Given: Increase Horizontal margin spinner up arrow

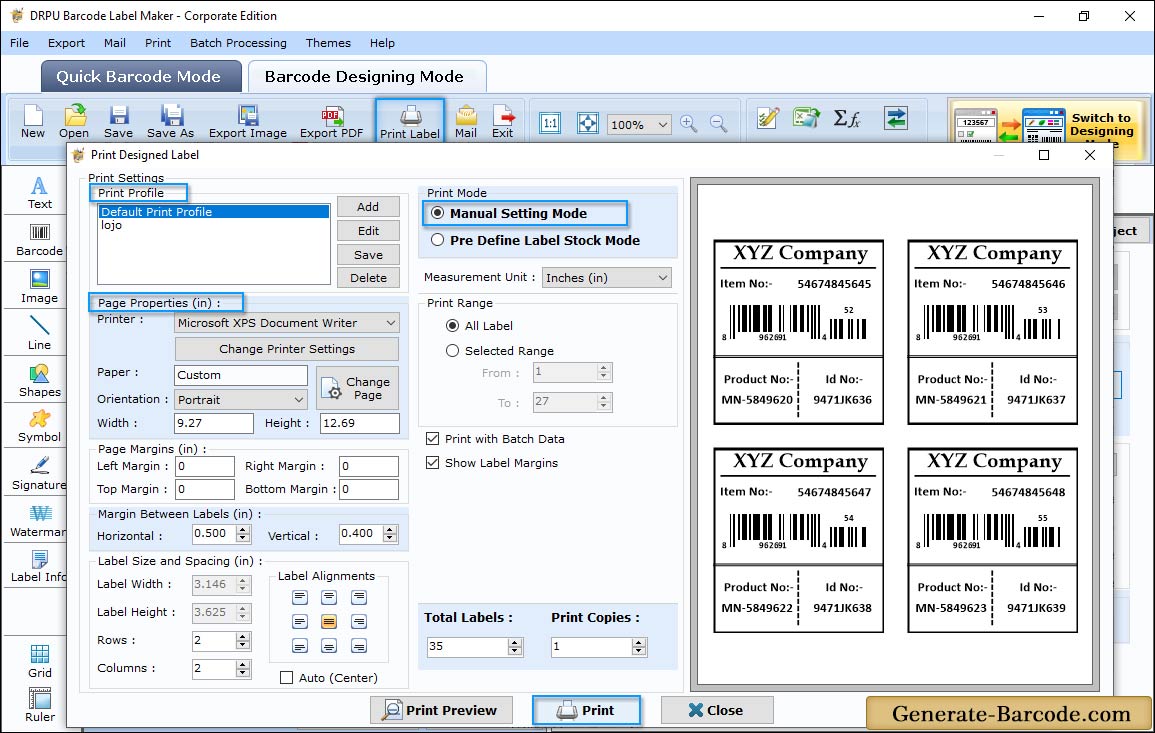Looking at the screenshot, I should (x=243, y=529).
